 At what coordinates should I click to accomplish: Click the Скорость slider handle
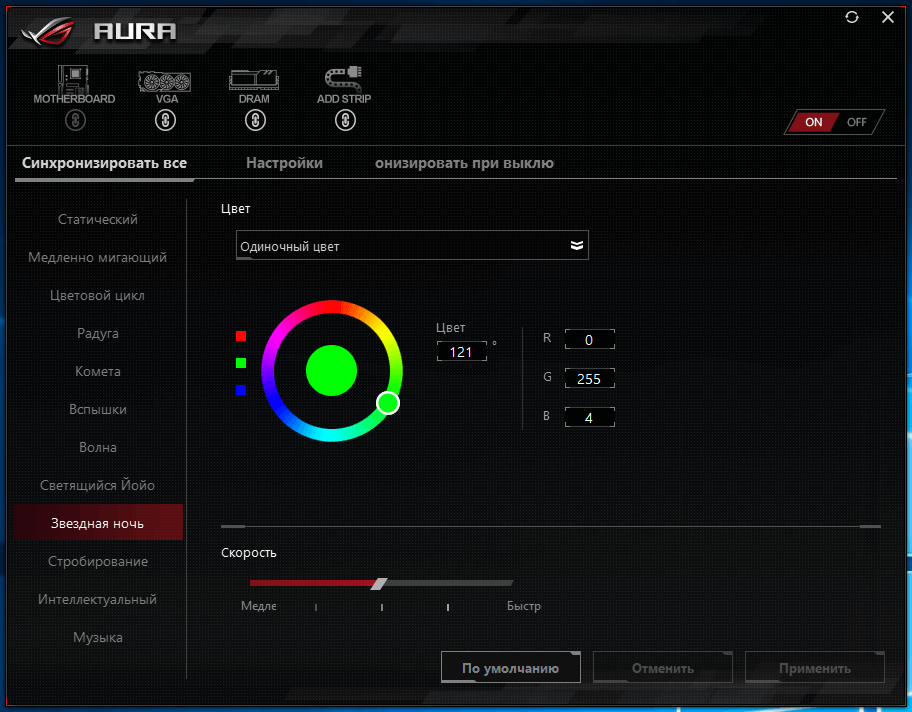(378, 583)
